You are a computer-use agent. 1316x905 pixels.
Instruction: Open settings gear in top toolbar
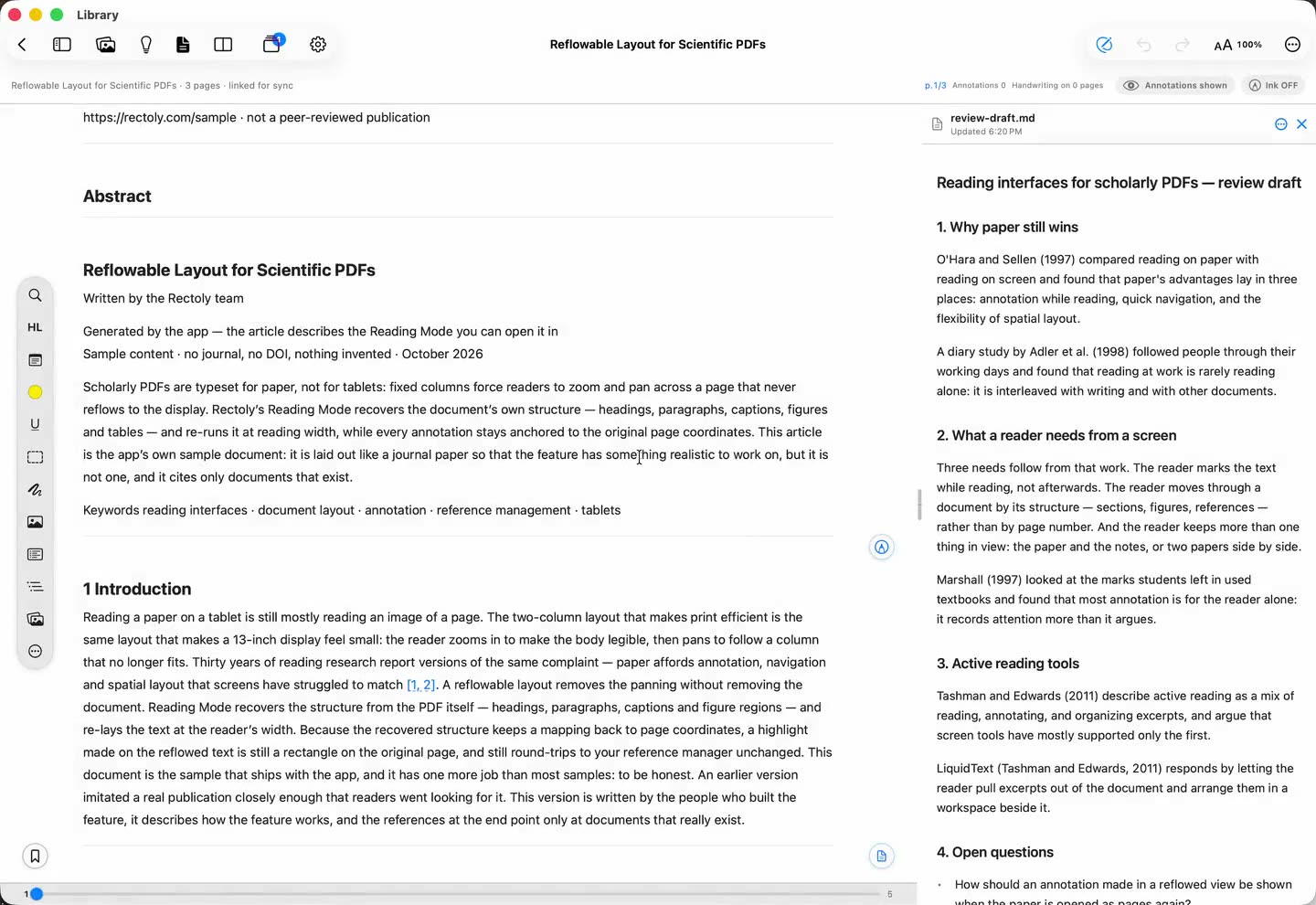318,44
